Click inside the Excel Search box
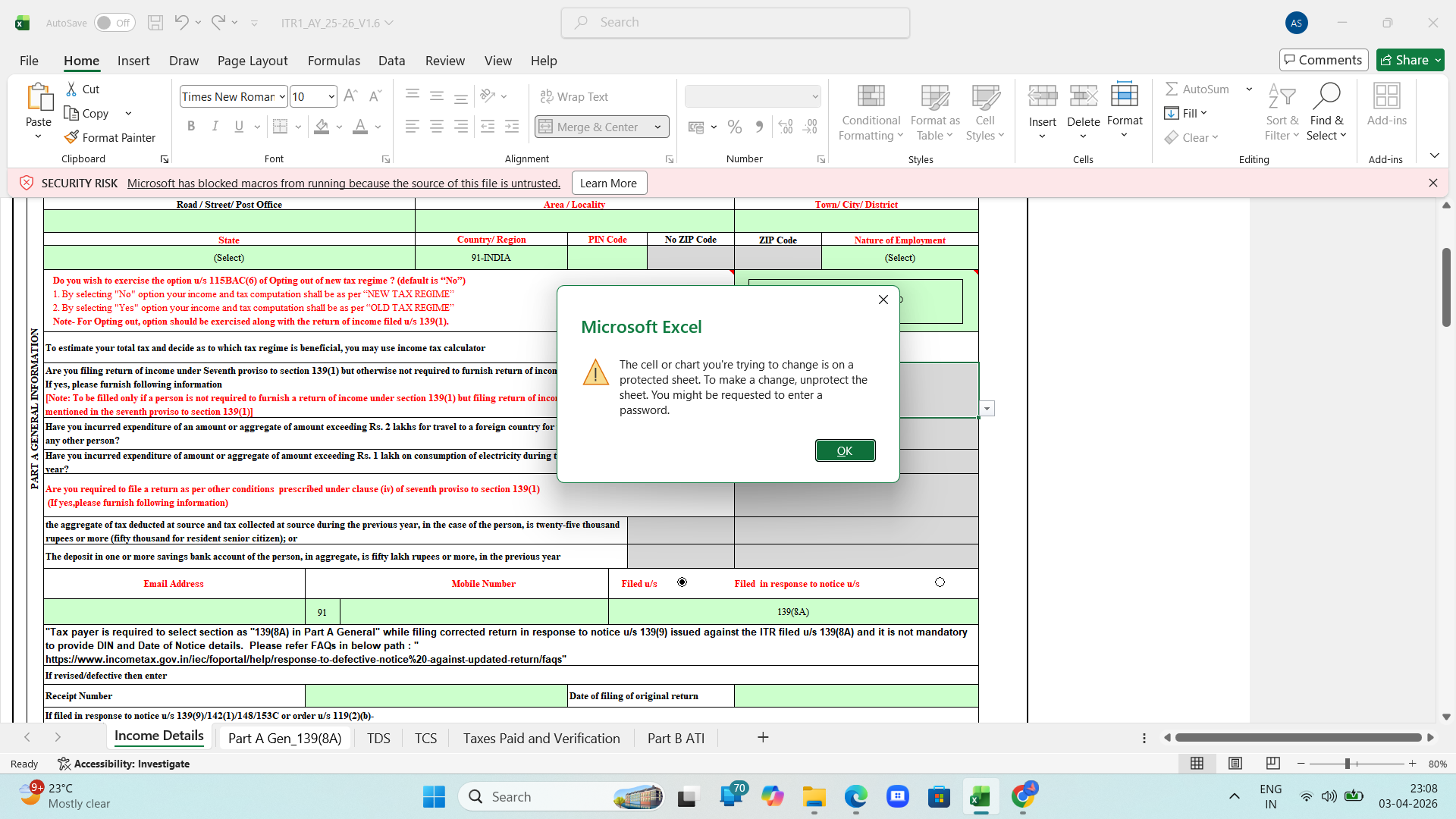Screen dimensions: 1456x819 (x=736, y=22)
